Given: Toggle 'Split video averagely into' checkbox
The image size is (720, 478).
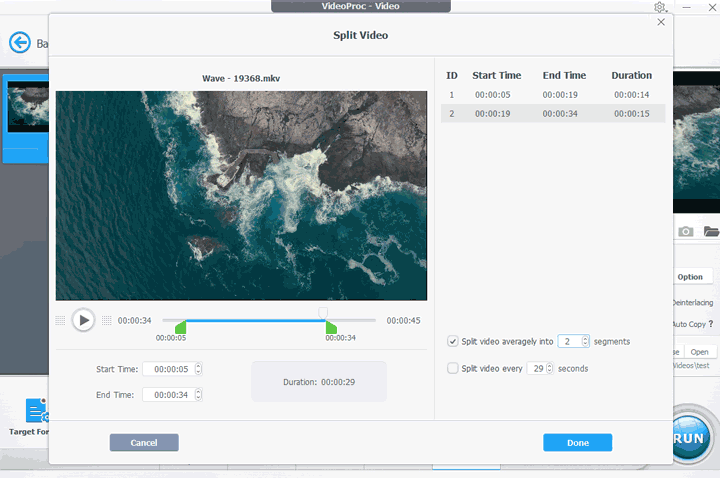Looking at the screenshot, I should click(x=453, y=341).
